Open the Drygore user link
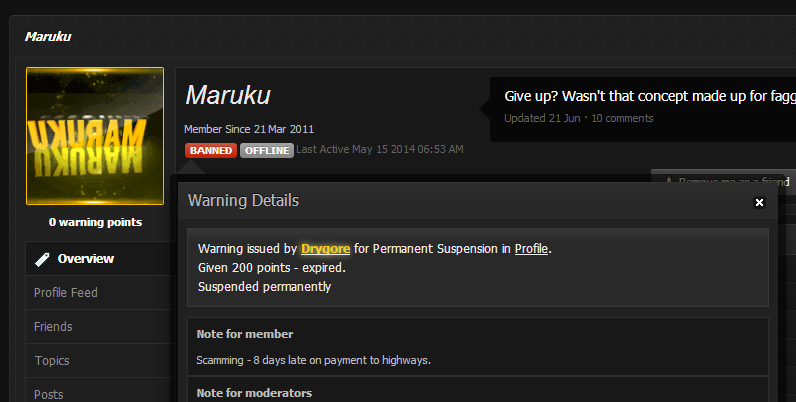796x402 pixels. tap(325, 249)
